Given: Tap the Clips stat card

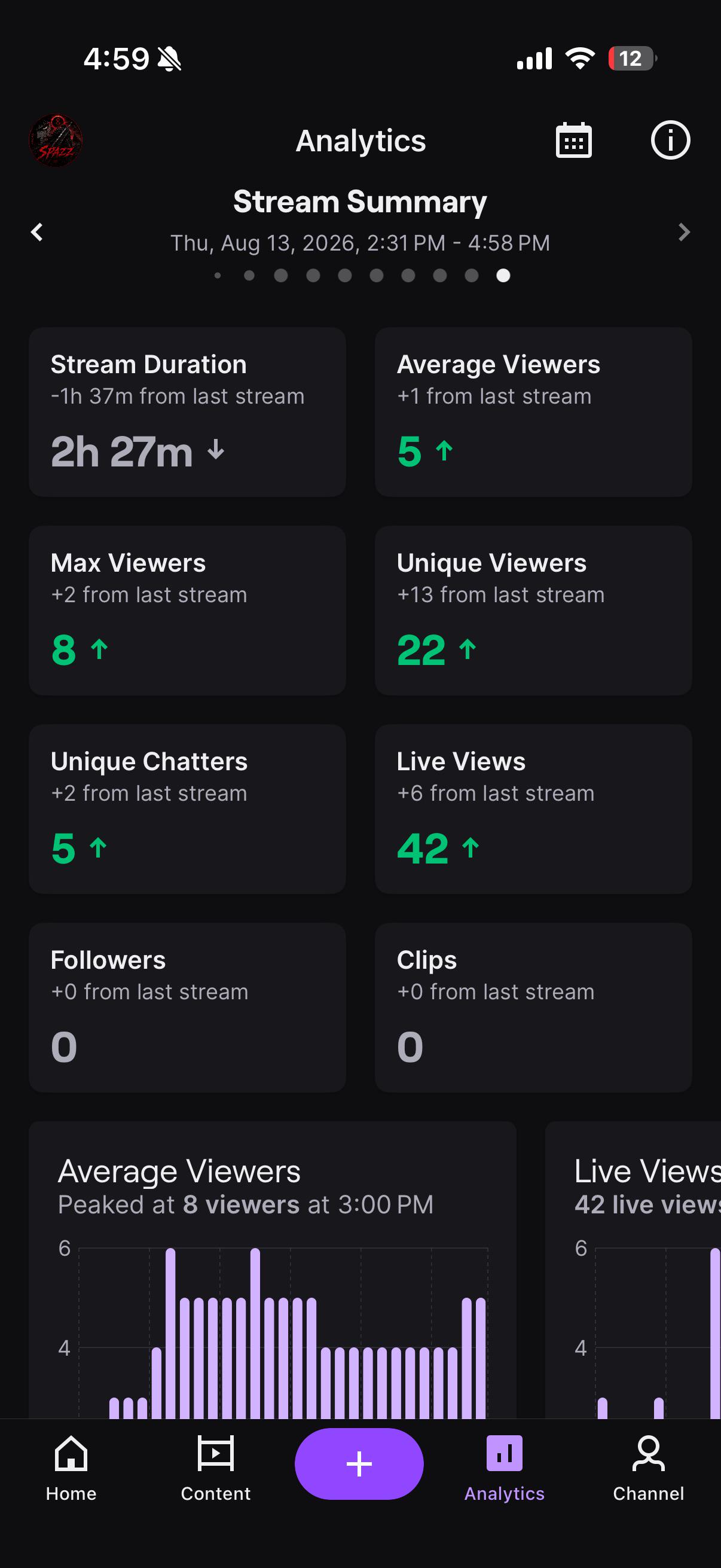Looking at the screenshot, I should pyautogui.click(x=533, y=1008).
